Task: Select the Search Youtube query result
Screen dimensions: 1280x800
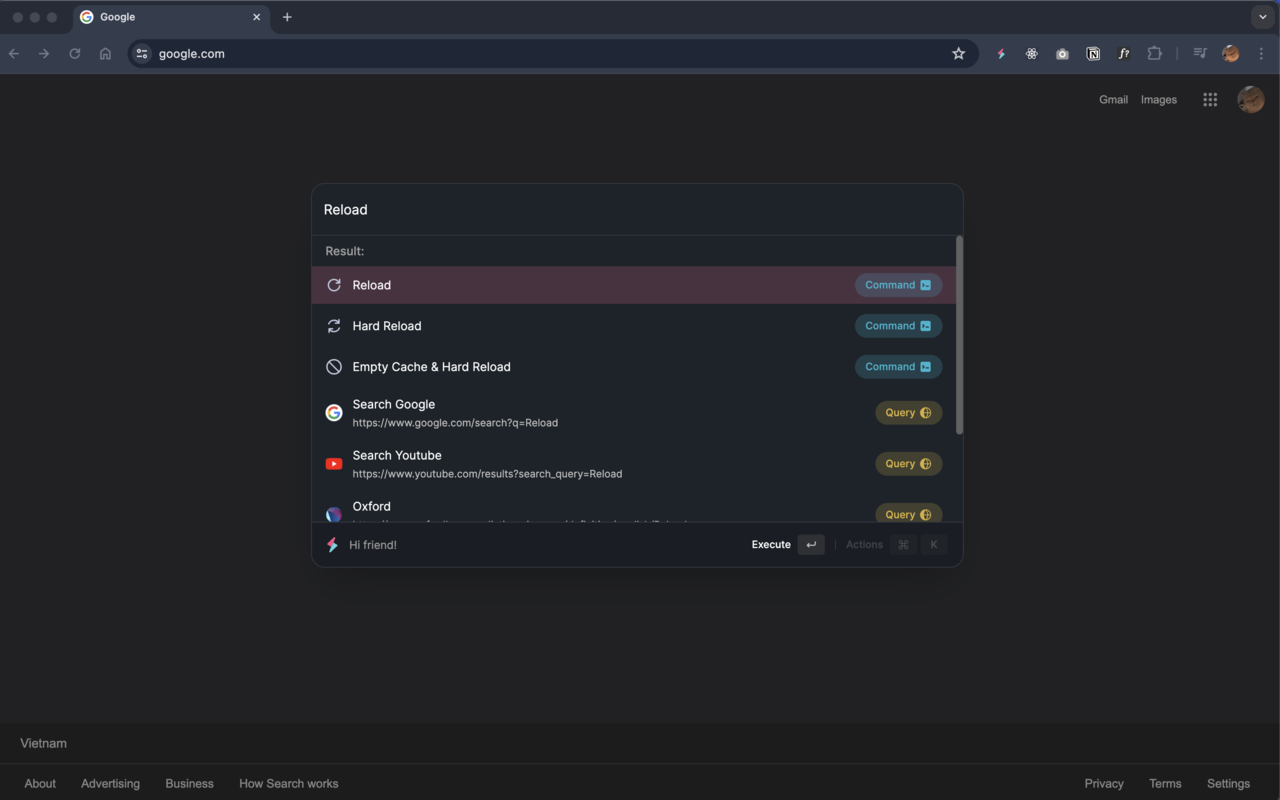Action: (634, 464)
